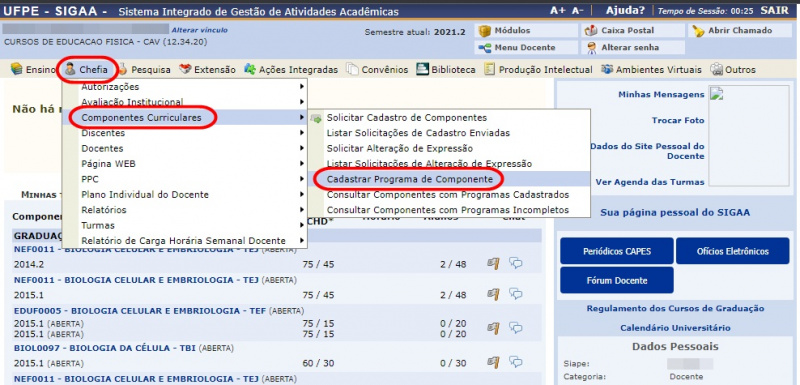Click the profile photo placeholder
800x385 pixels.
749,136
